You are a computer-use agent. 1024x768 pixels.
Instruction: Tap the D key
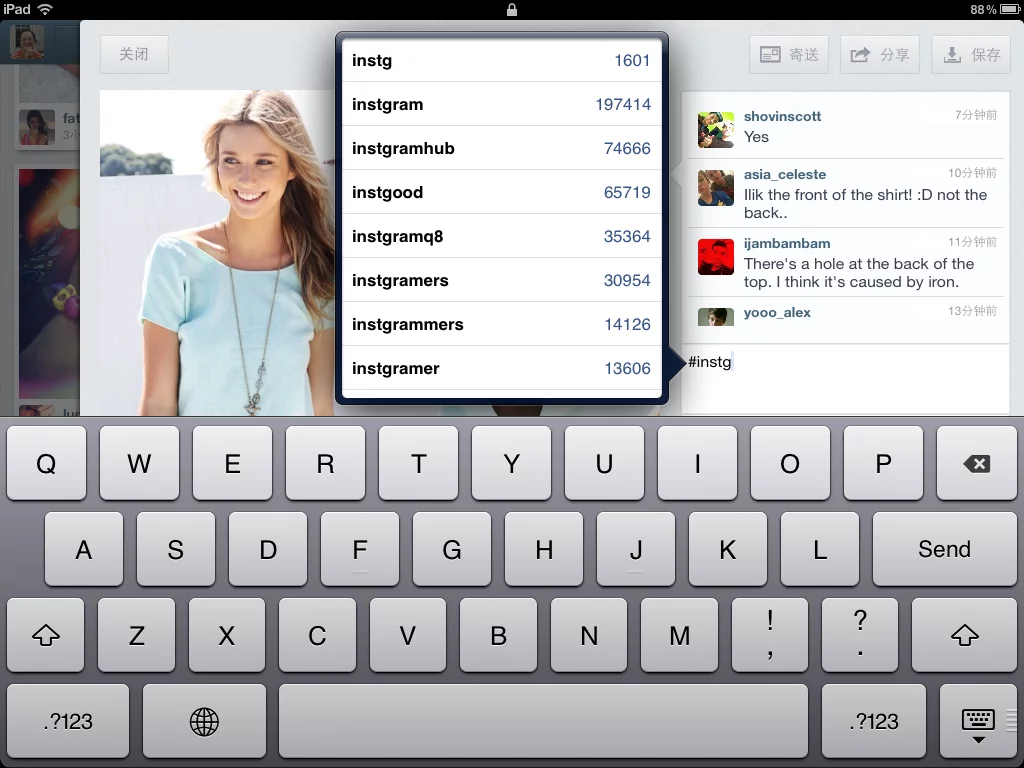(268, 549)
